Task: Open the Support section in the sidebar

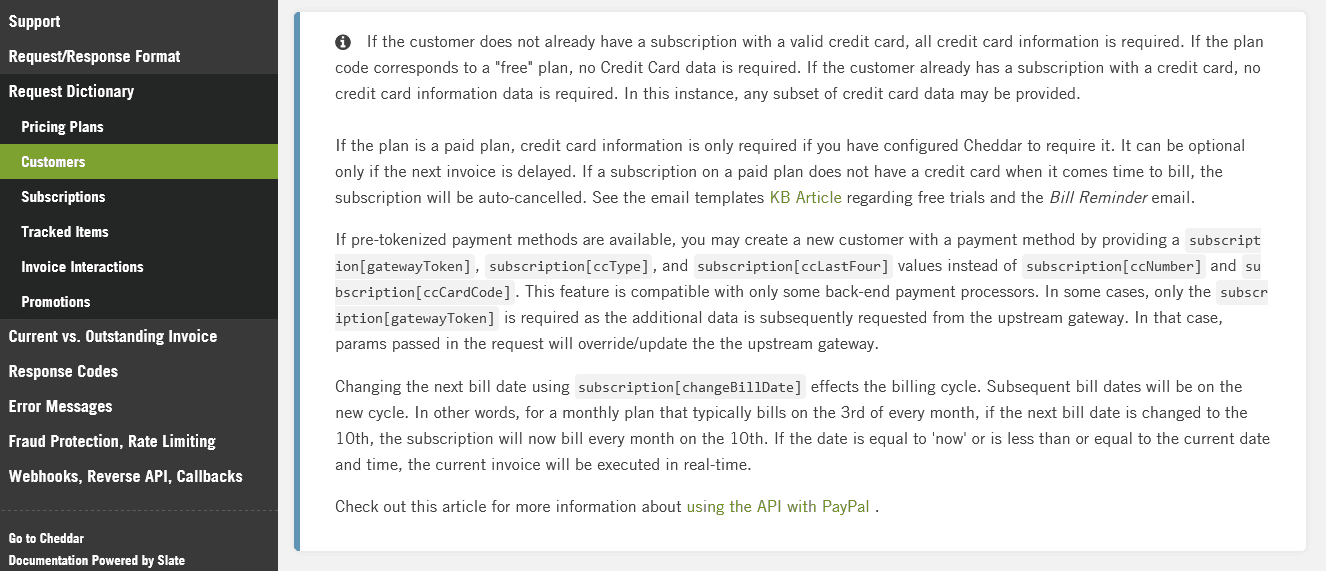Action: tap(35, 21)
